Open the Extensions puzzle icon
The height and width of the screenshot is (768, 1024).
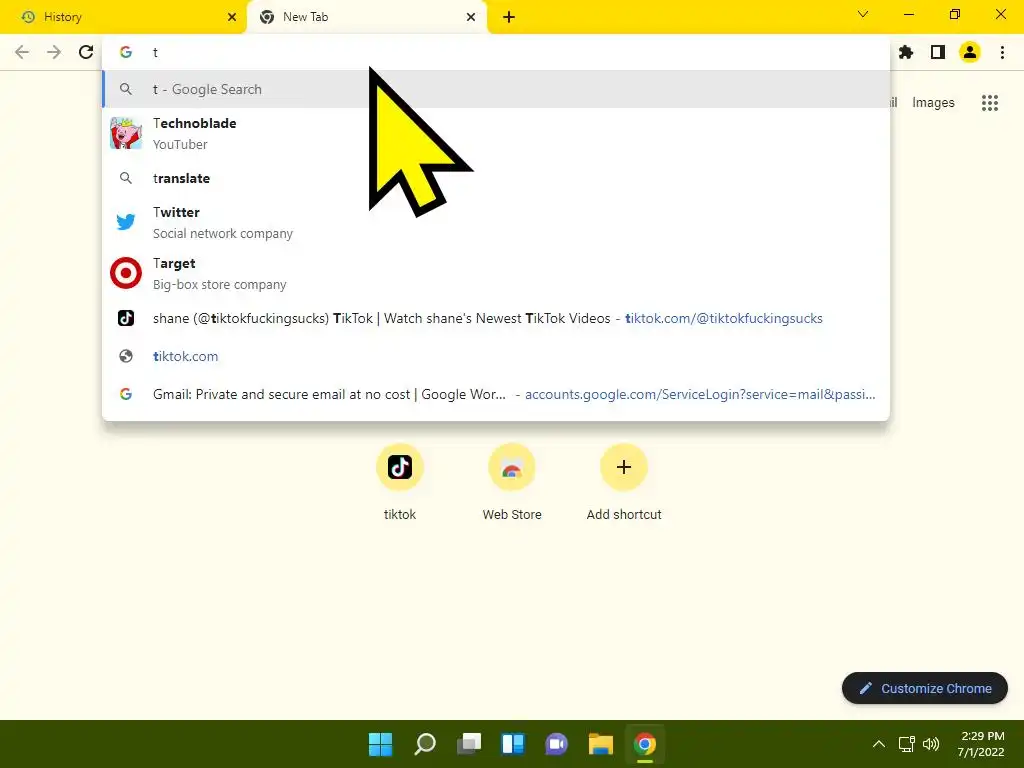906,52
